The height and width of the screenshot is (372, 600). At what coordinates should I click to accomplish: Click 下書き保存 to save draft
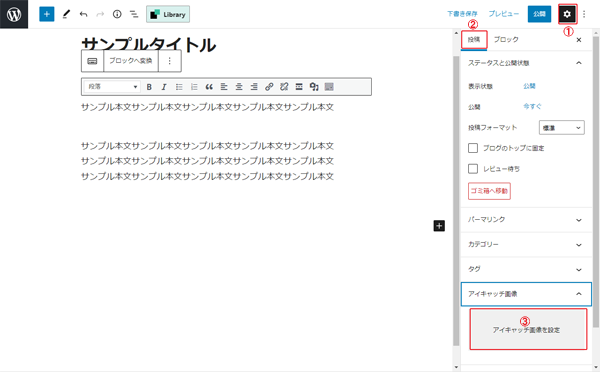pos(462,14)
